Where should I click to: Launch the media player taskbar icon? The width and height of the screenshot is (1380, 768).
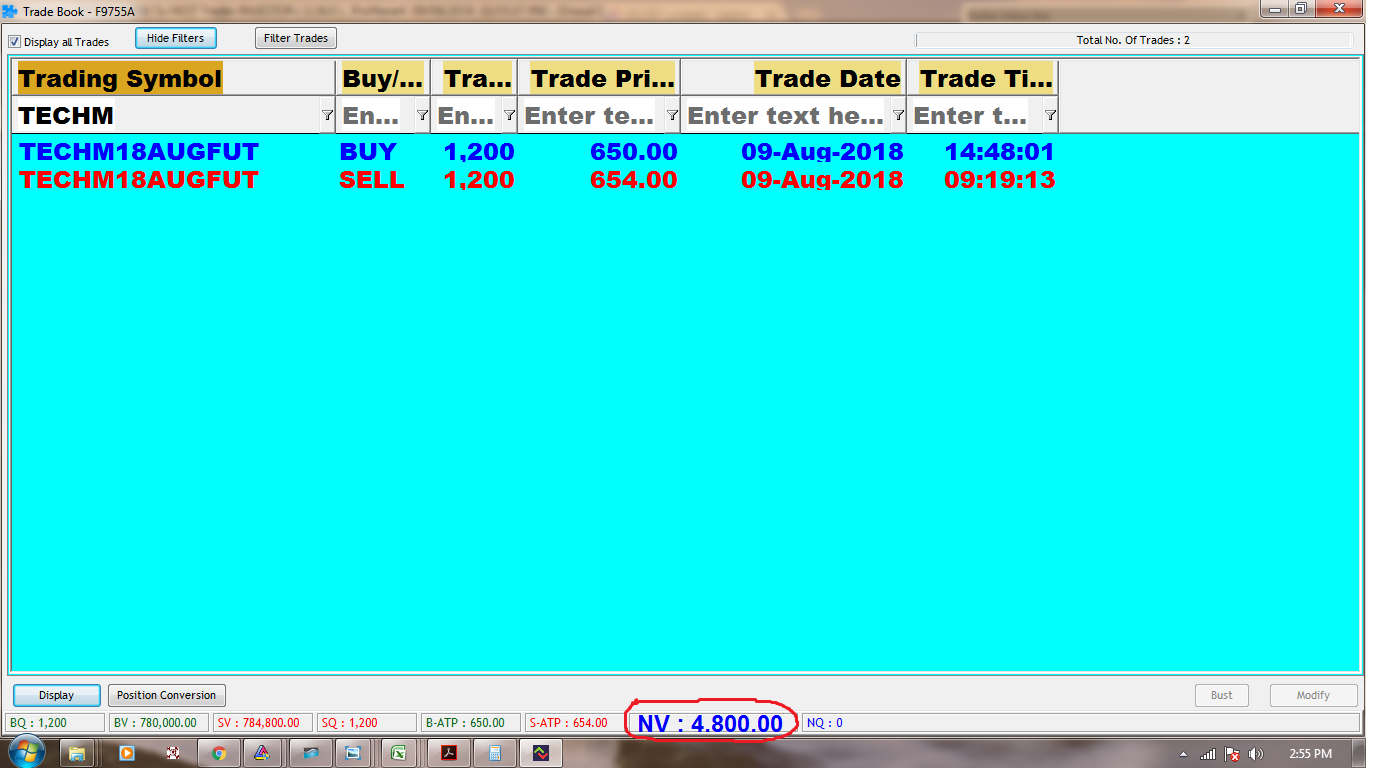pos(127,753)
